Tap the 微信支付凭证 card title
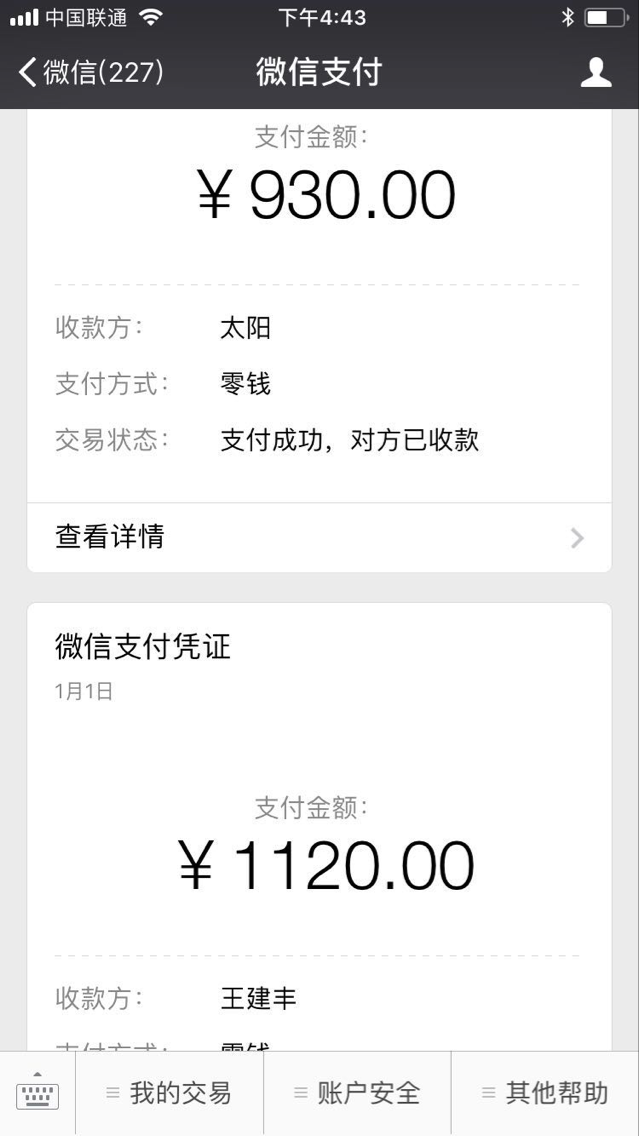 143,646
